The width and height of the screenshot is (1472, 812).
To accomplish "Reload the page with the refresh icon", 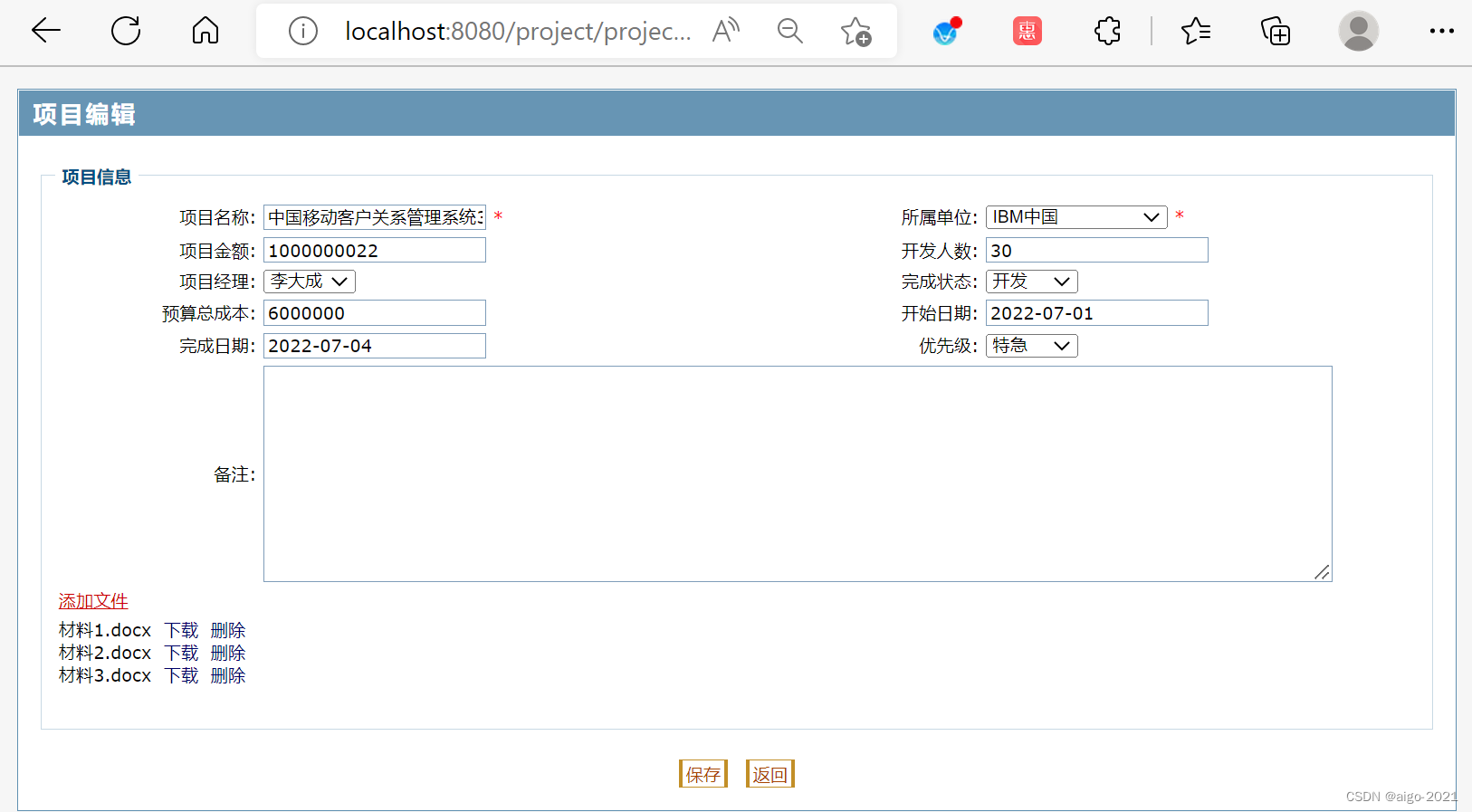I will [126, 31].
